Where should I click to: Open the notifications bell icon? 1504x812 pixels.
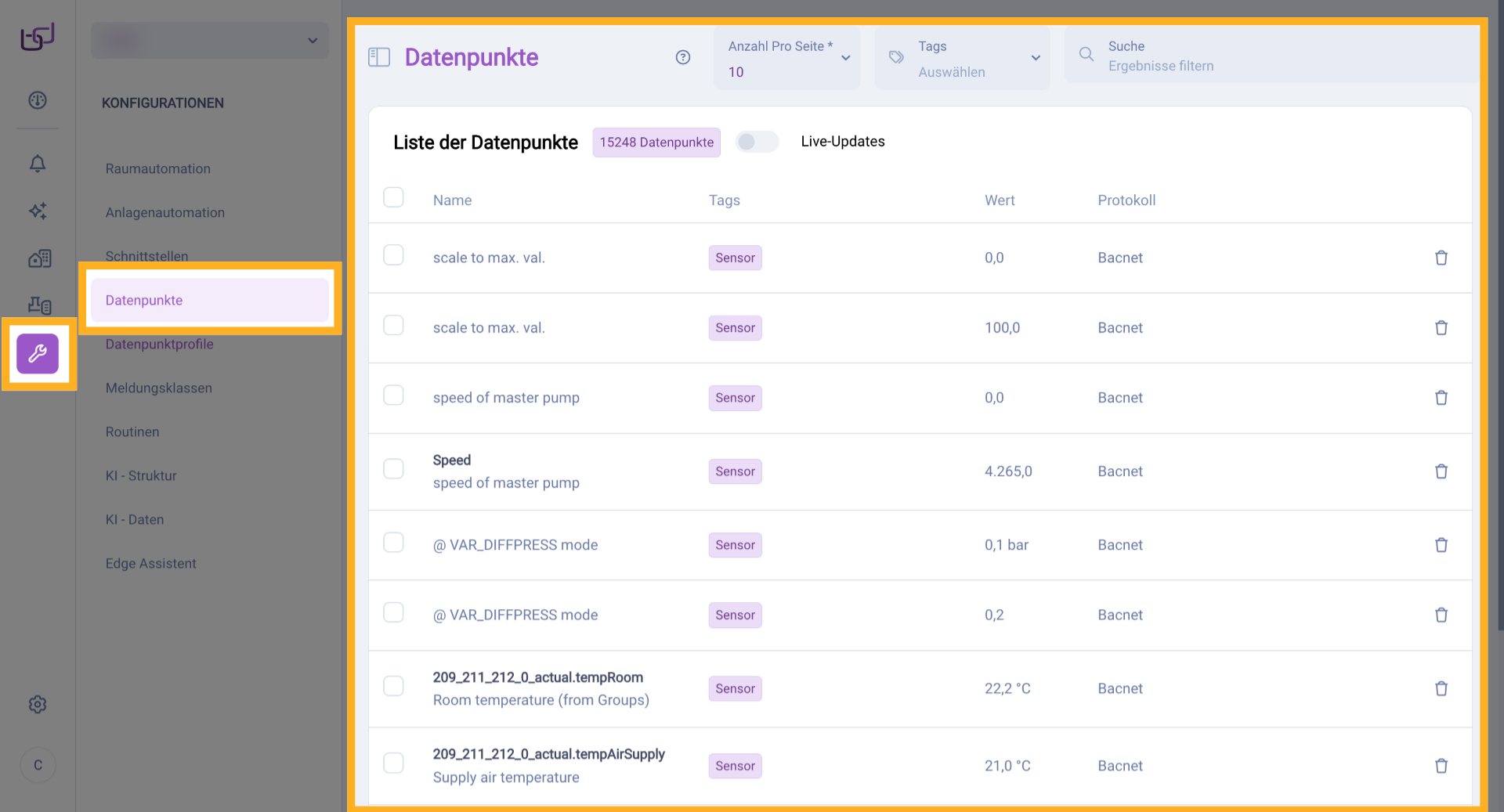point(38,164)
